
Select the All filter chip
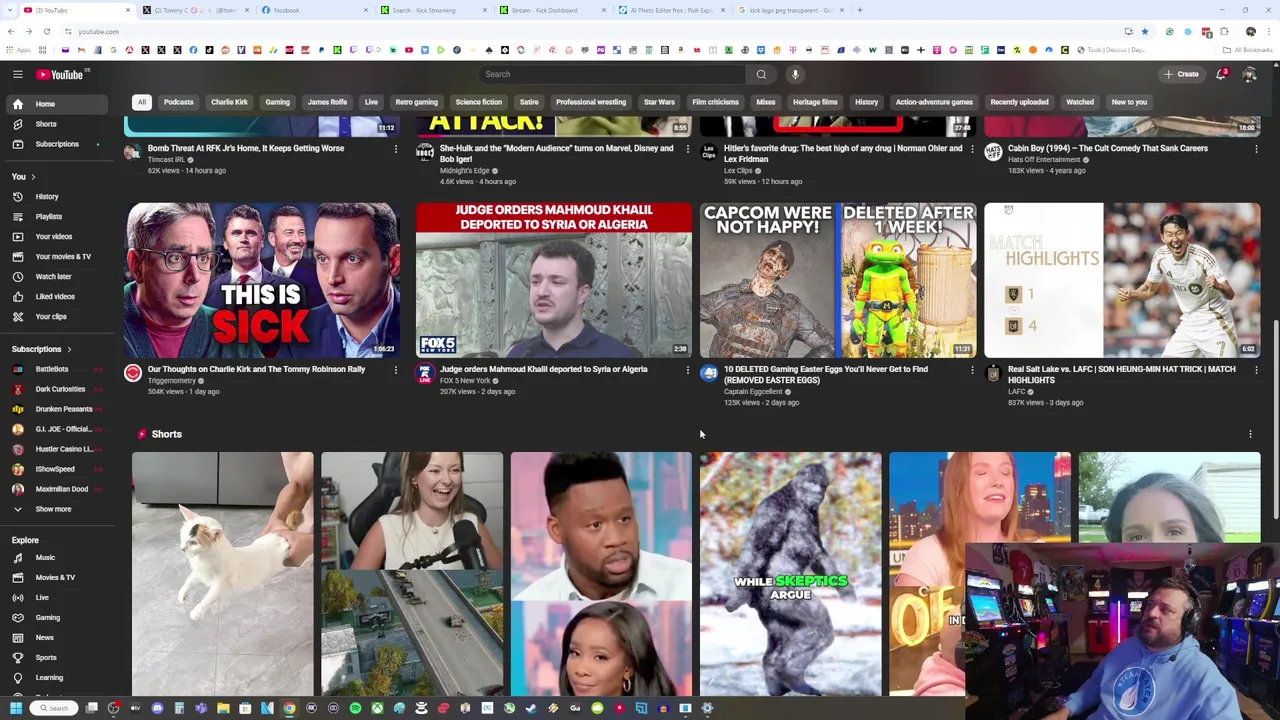coord(142,102)
